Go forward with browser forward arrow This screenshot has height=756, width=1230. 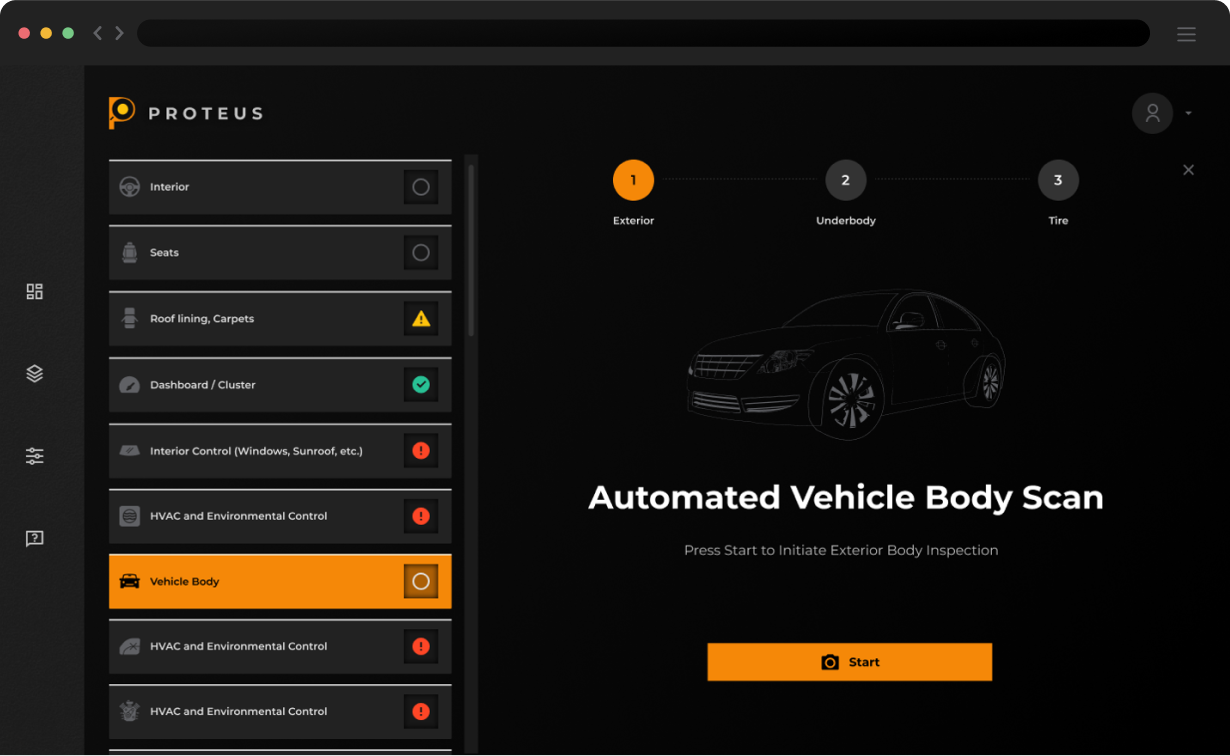pos(119,33)
